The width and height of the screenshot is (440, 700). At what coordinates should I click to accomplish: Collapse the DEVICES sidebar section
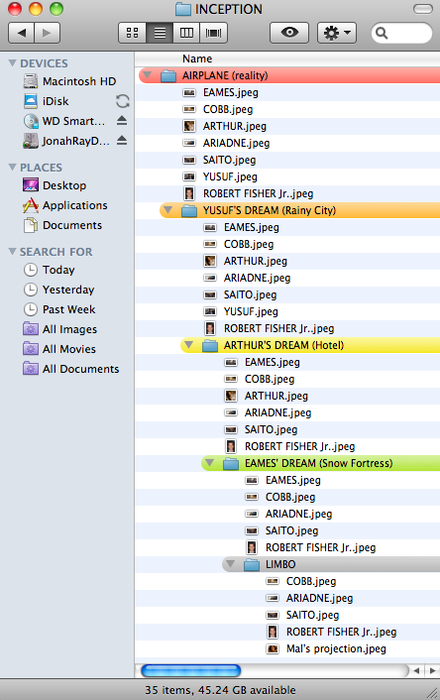coord(12,63)
